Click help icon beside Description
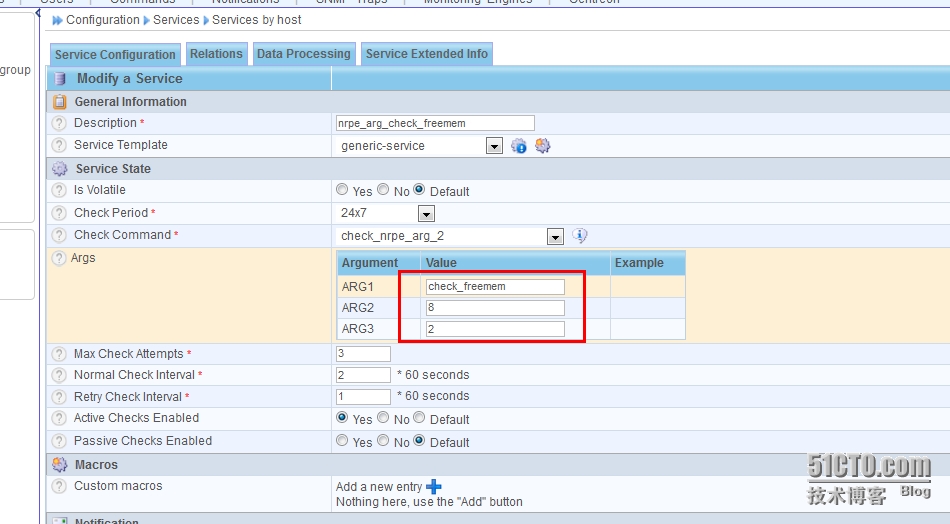This screenshot has width=950, height=524. (59, 123)
